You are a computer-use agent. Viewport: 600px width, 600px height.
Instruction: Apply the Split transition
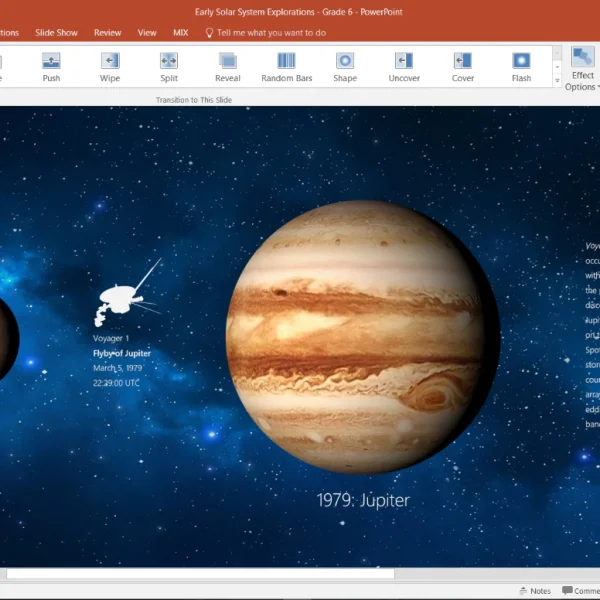(169, 67)
